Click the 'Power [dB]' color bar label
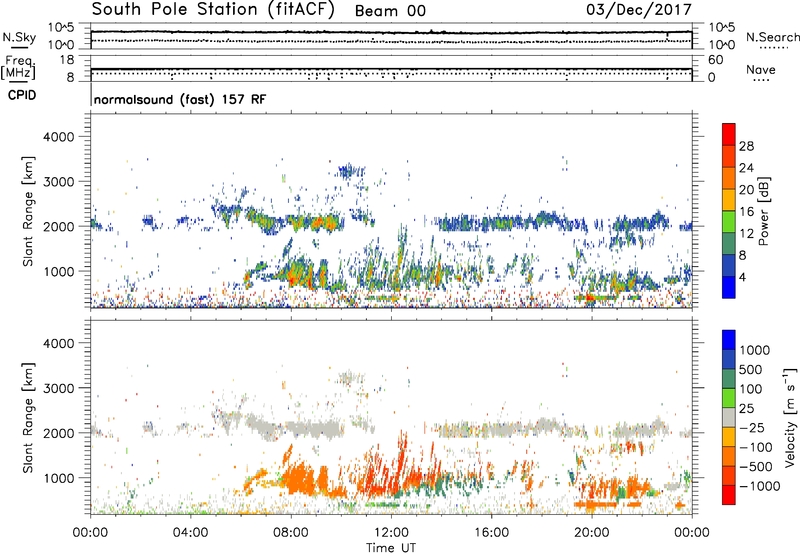800x554 pixels. pos(764,211)
